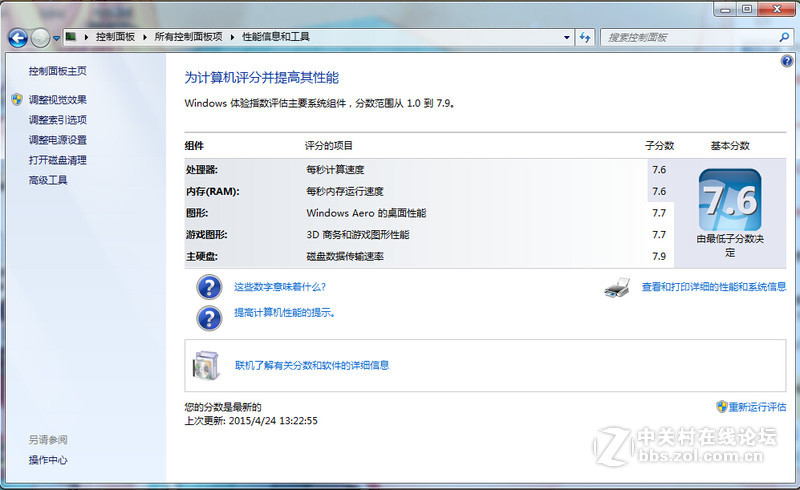Click 重新运行评估 link
The width and height of the screenshot is (800, 490).
(x=757, y=407)
